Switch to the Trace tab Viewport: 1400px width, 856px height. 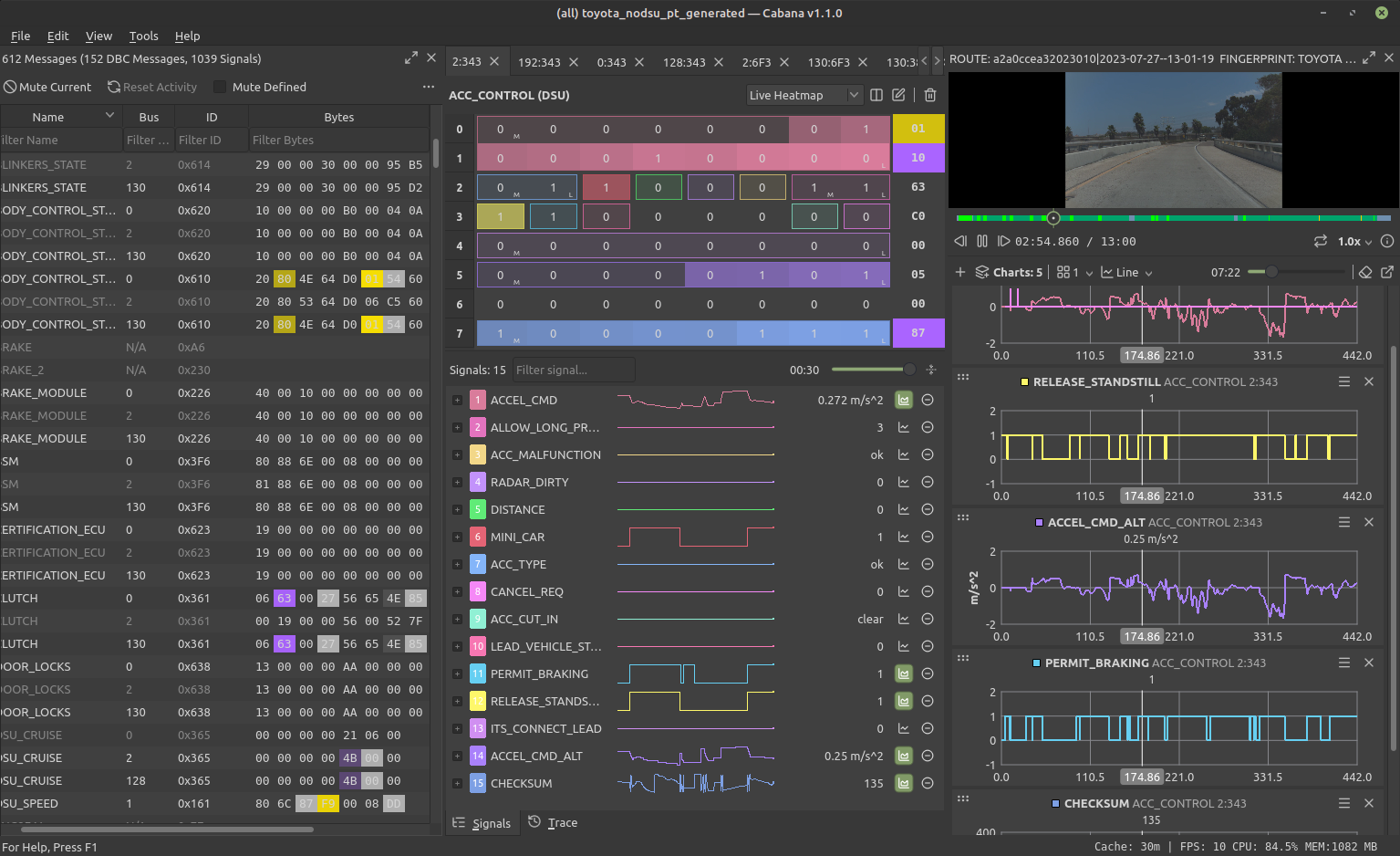(x=554, y=822)
